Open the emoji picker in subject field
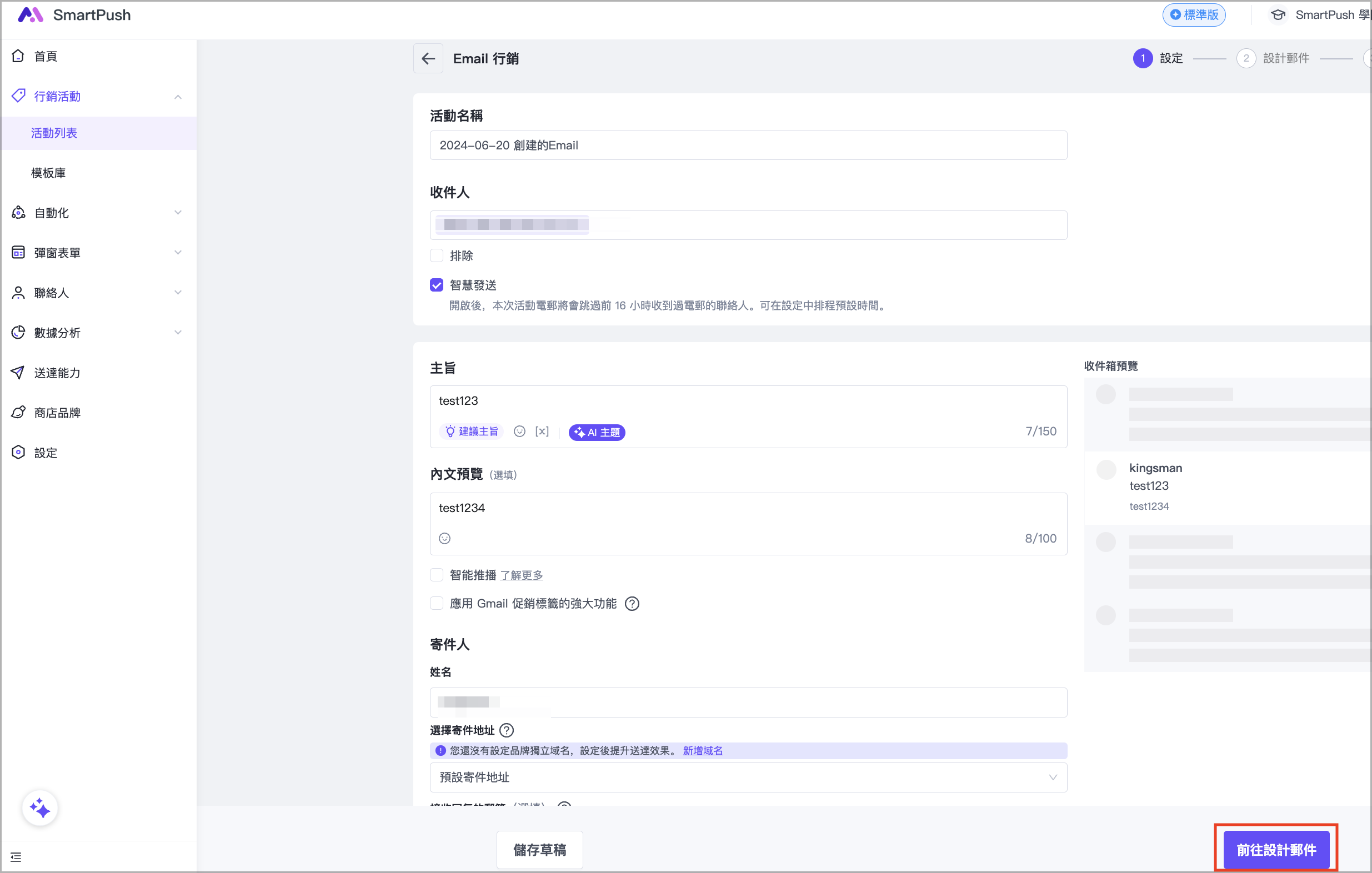1372x873 pixels. coord(519,432)
